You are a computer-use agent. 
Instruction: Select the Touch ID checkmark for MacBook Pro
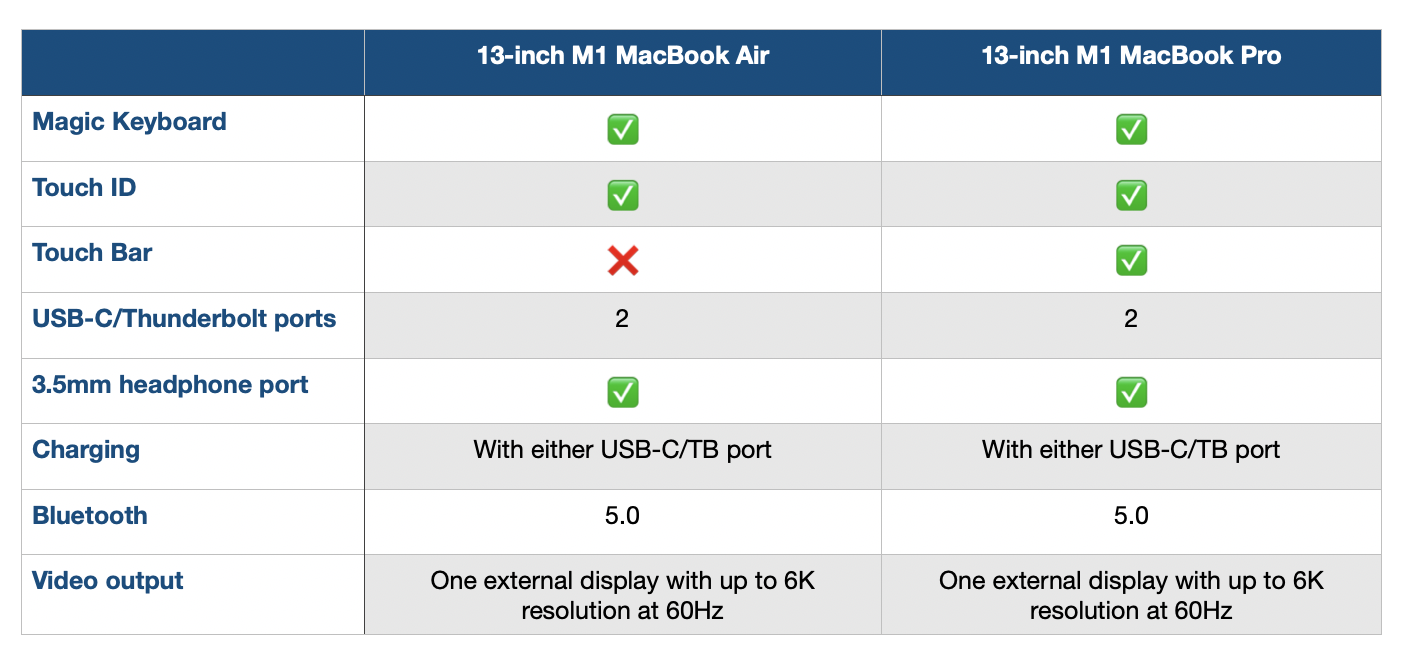[x=1131, y=195]
